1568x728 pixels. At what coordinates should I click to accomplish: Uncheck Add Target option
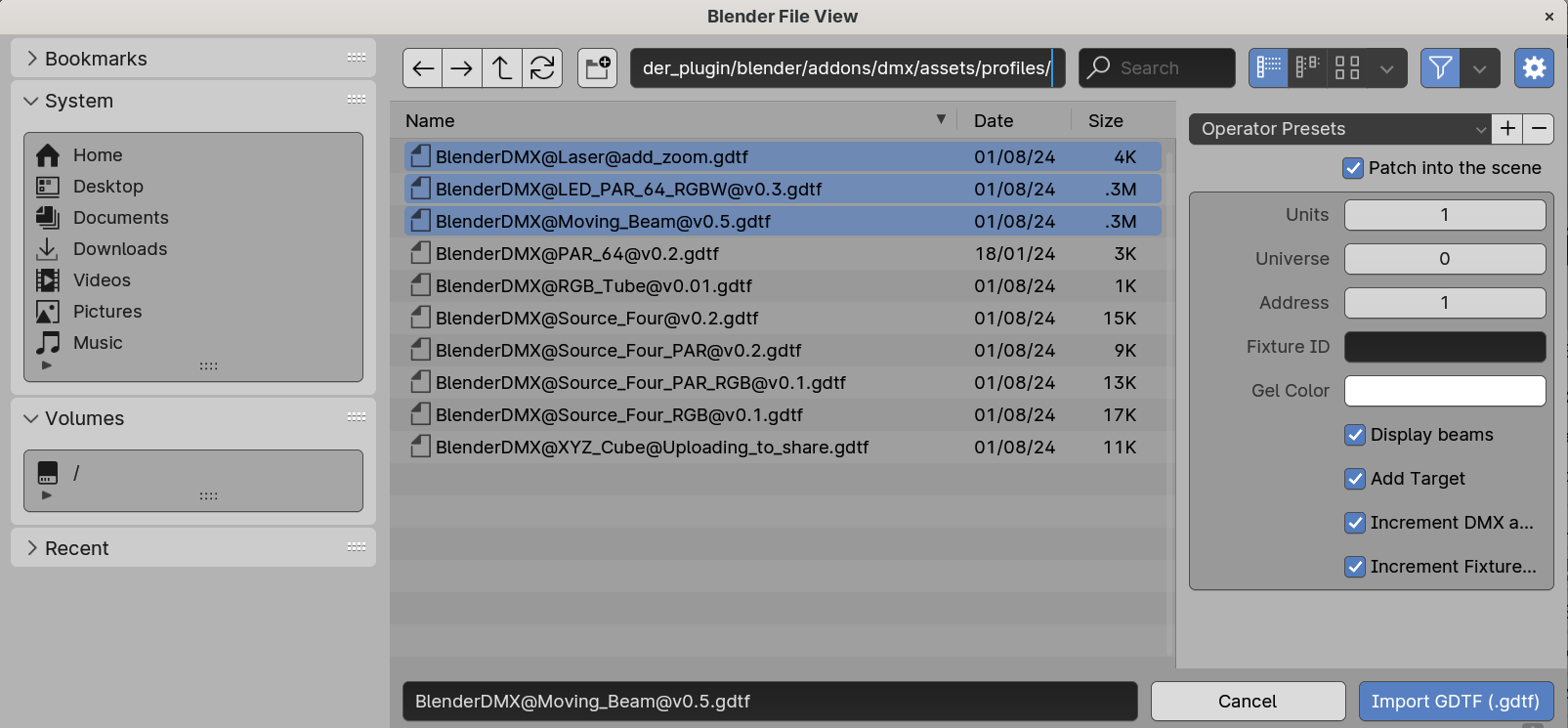point(1355,479)
